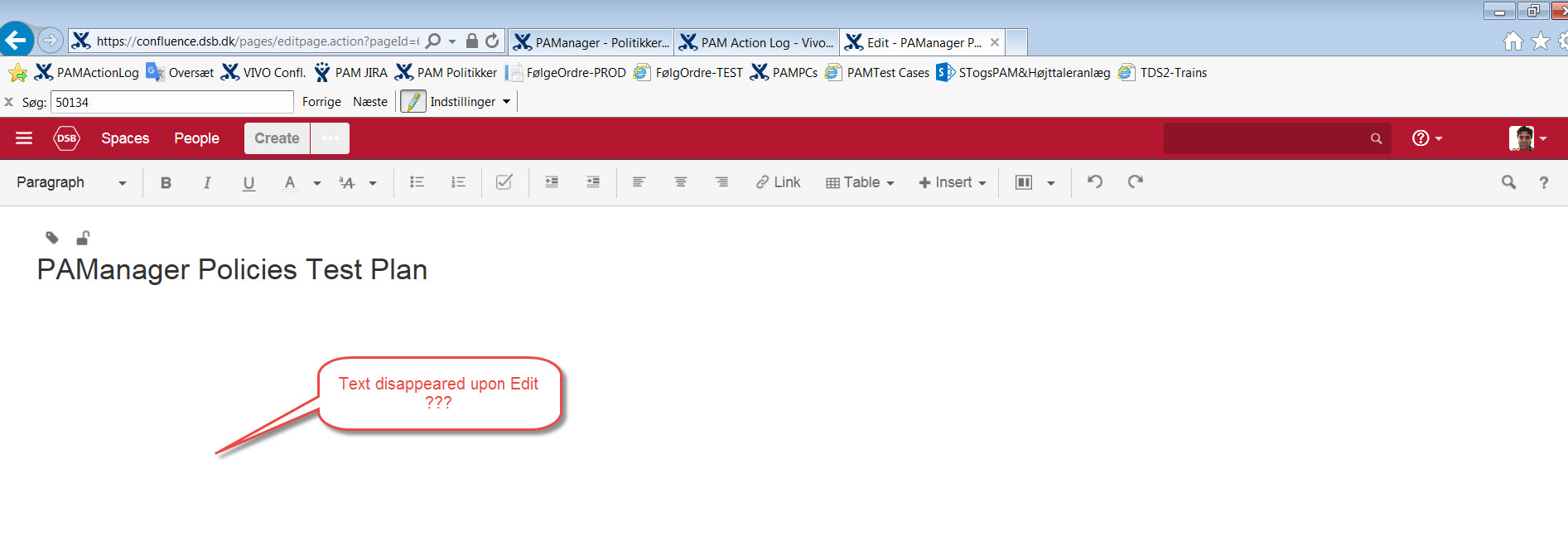Align text to the left
The width and height of the screenshot is (1568, 556).
point(639,182)
